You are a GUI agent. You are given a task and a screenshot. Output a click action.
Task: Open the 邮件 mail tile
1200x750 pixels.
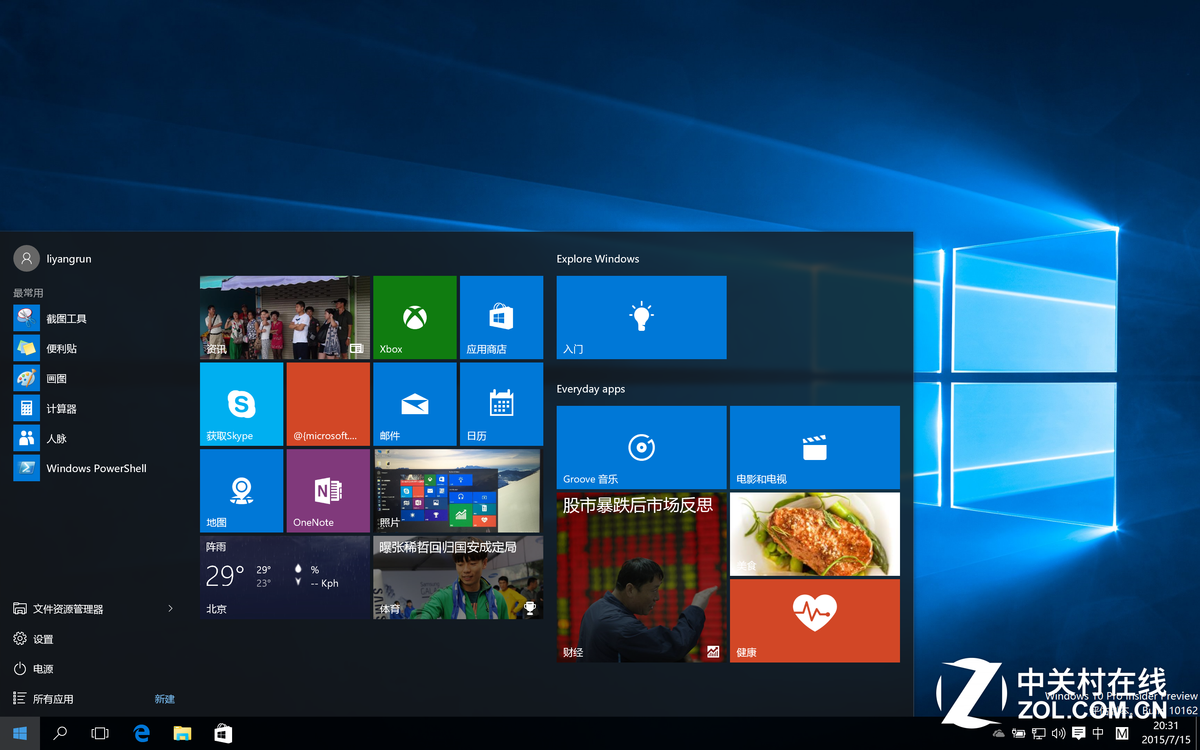[x=414, y=404]
